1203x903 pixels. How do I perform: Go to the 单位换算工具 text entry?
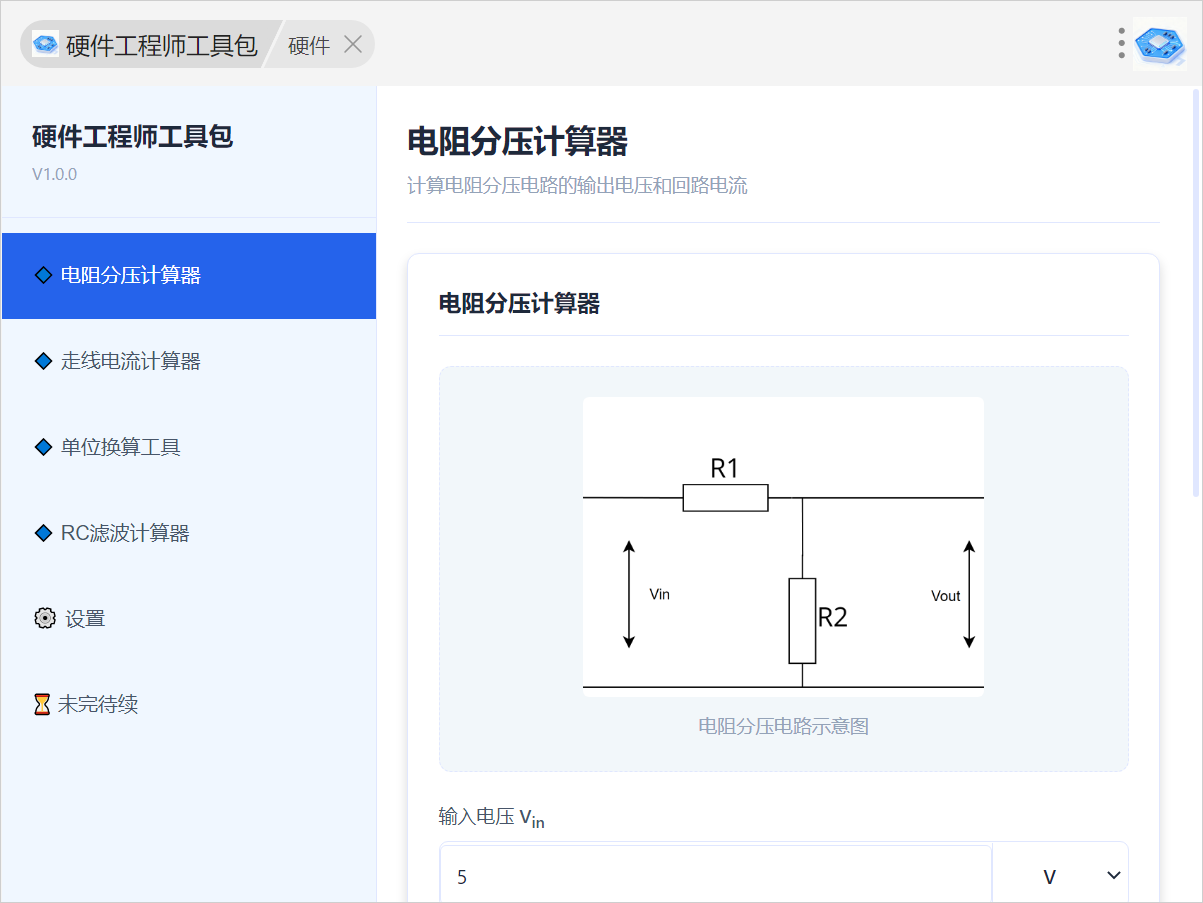pyautogui.click(x=121, y=447)
